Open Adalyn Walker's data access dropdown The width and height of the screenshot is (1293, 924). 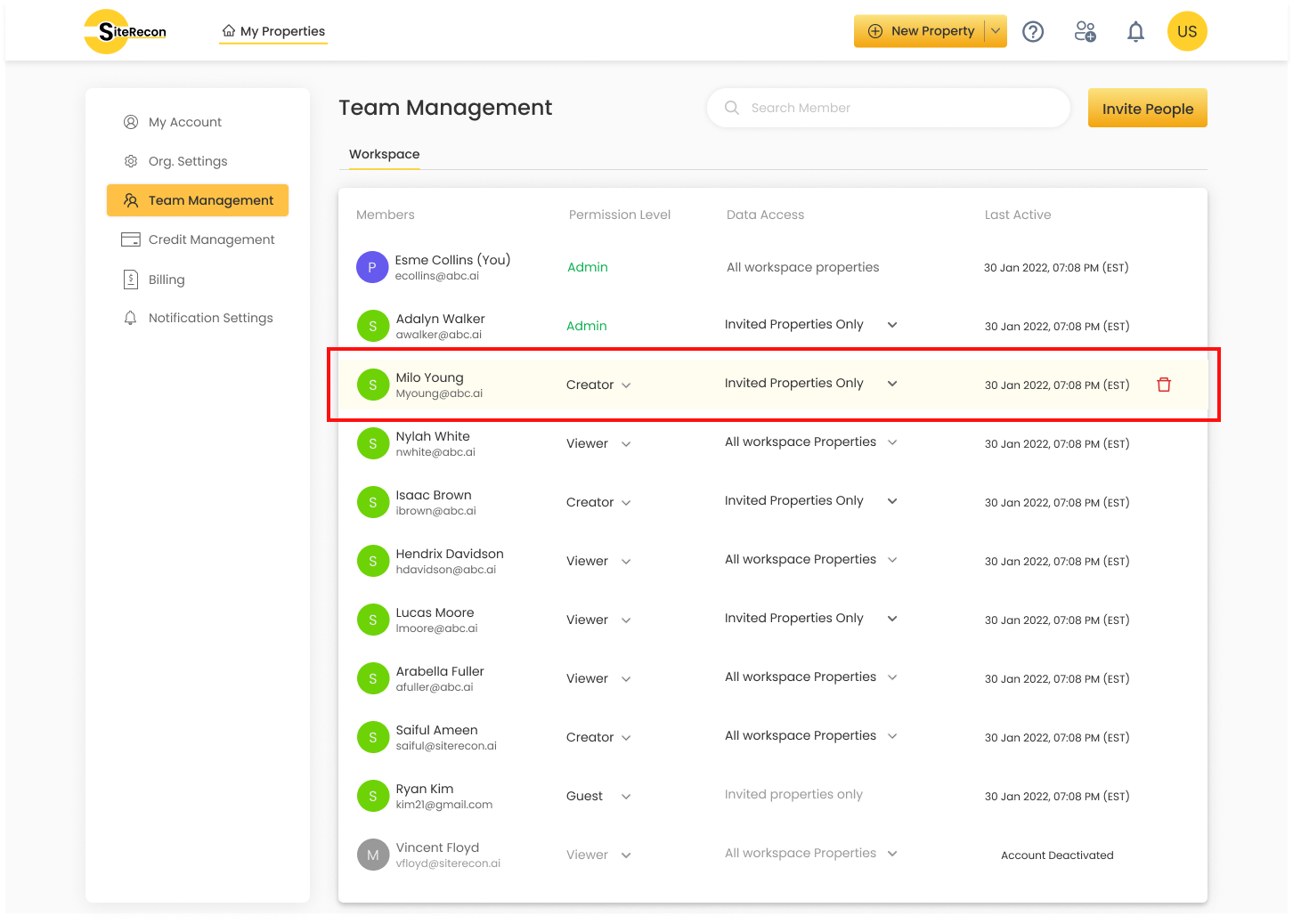click(892, 325)
